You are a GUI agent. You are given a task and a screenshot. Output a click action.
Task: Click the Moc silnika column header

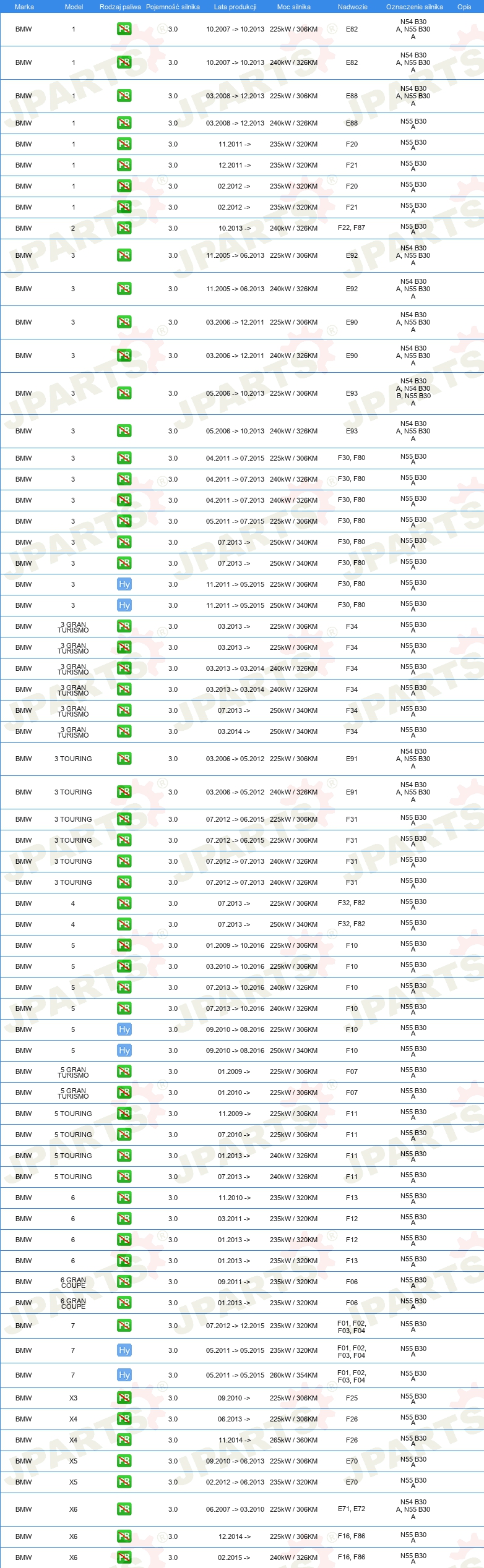[294, 7]
